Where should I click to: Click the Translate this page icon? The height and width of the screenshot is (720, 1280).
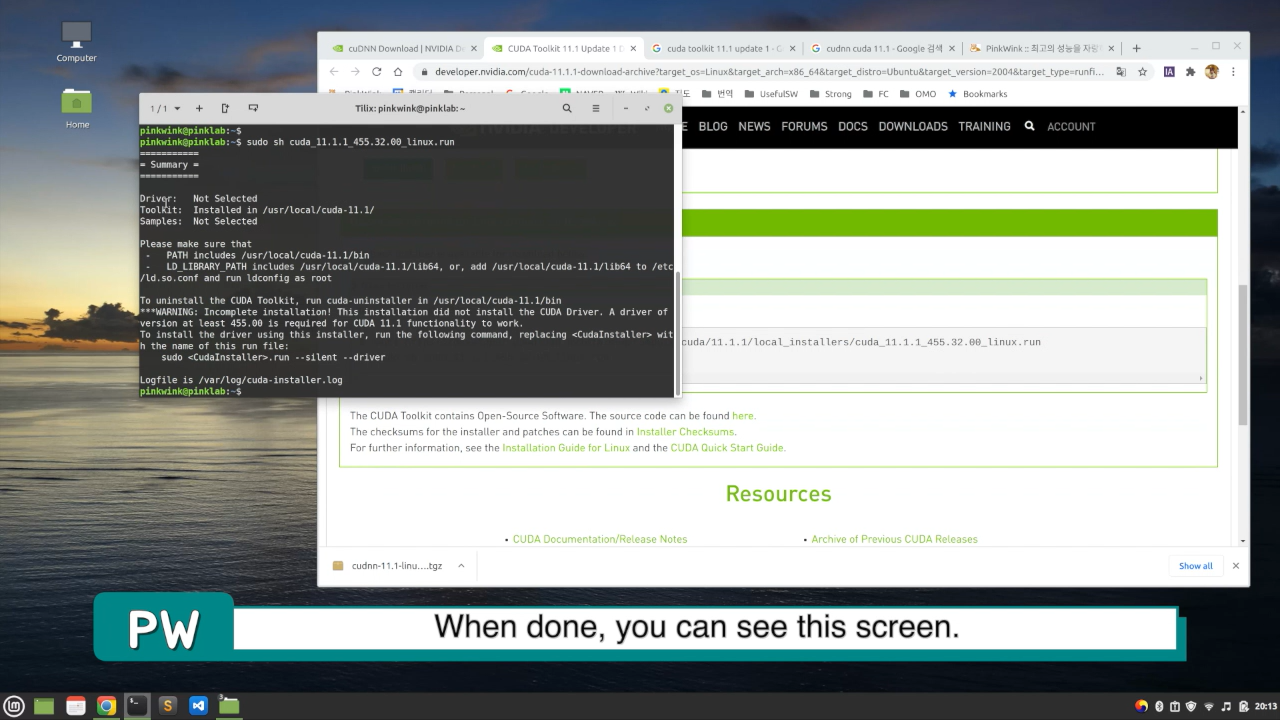(x=1121, y=72)
